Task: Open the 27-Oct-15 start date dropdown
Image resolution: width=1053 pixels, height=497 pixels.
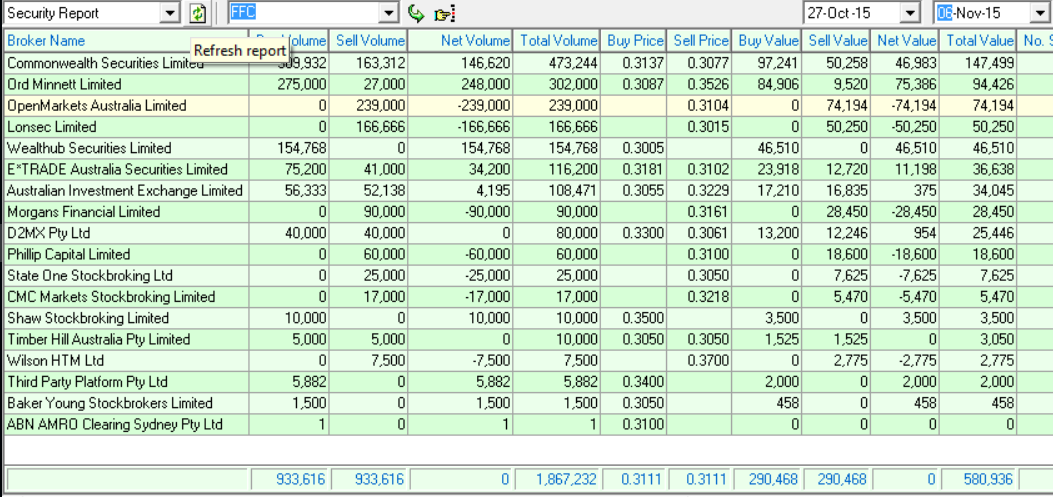Action: pyautogui.click(x=910, y=13)
